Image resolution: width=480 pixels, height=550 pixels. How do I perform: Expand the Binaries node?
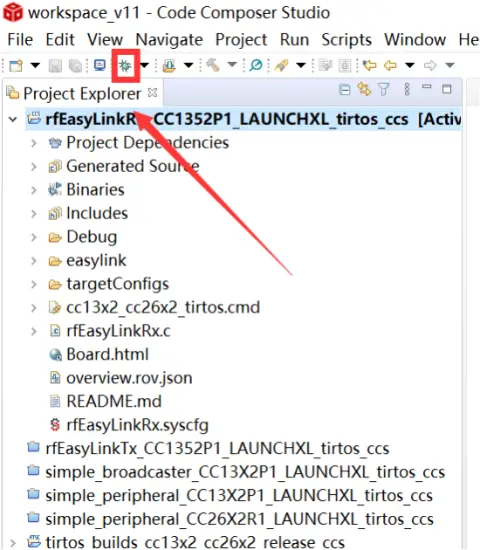coord(34,190)
